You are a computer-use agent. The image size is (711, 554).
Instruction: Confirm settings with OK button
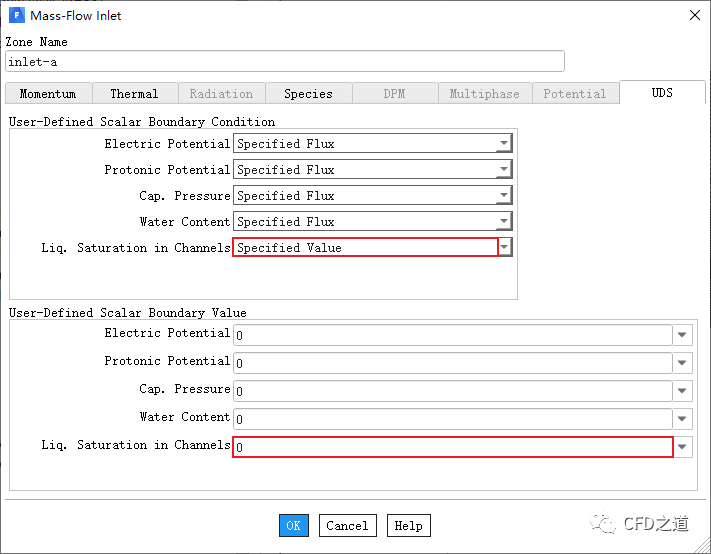(293, 525)
